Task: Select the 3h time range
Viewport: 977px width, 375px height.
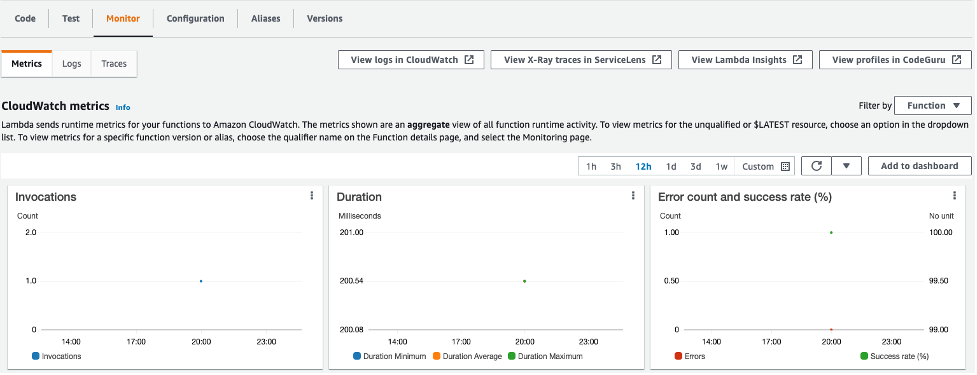Action: click(x=616, y=166)
